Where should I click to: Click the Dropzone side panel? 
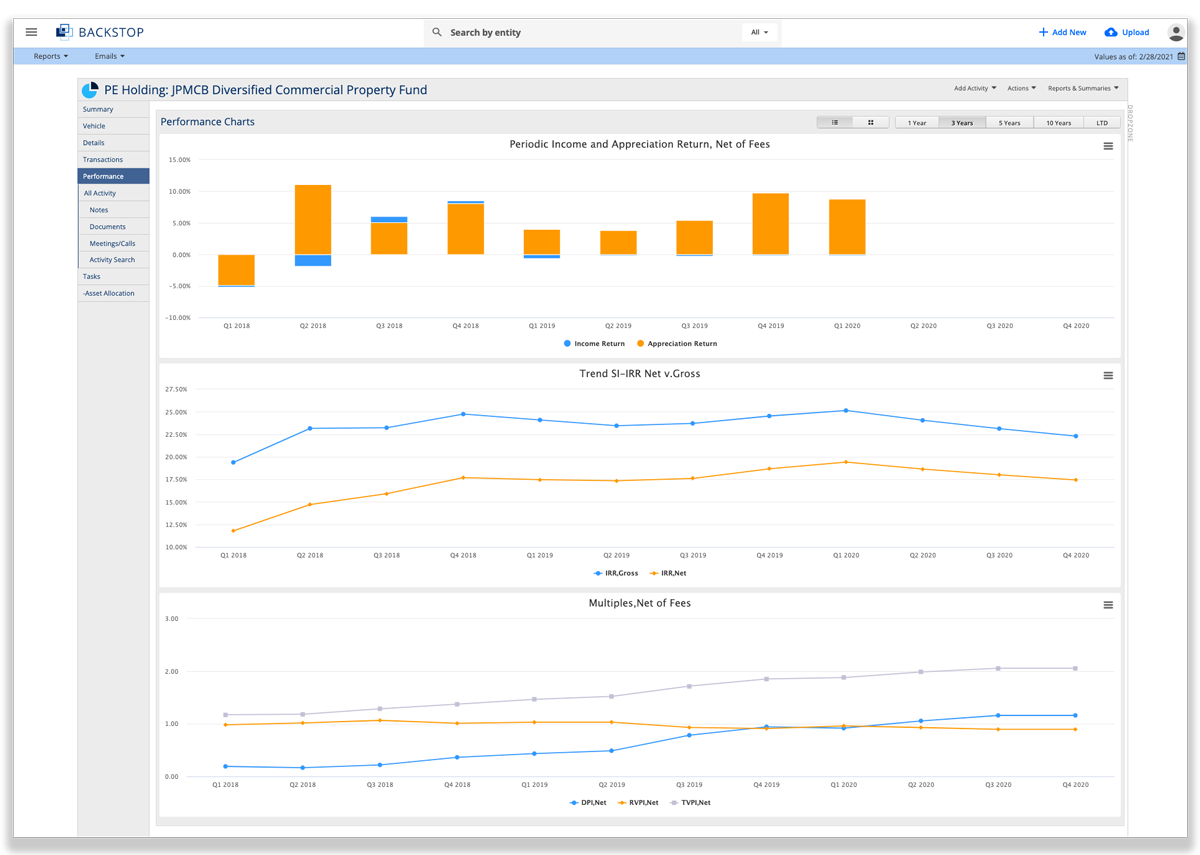pos(1130,123)
